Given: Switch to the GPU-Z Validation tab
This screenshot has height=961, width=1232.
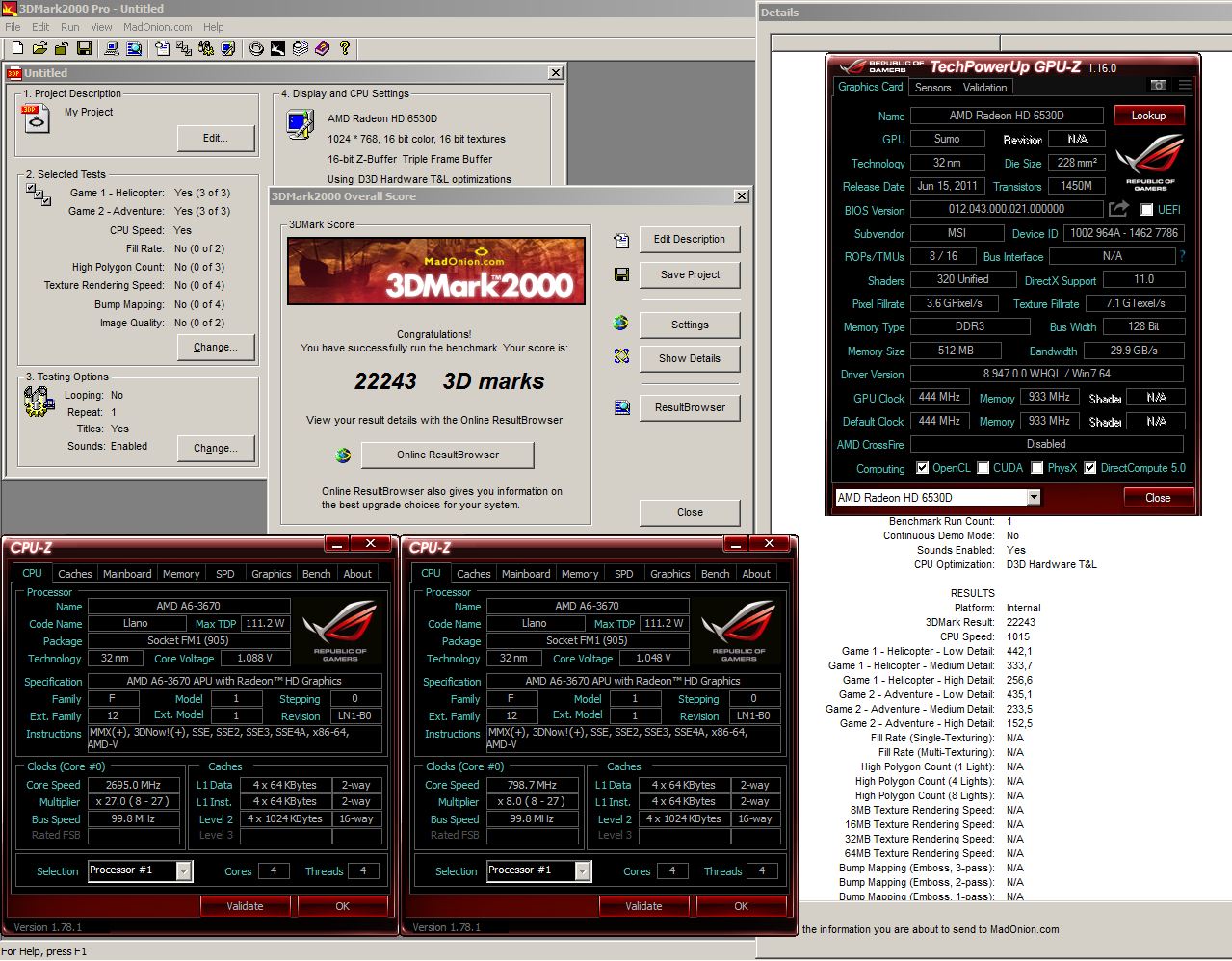Looking at the screenshot, I should point(984,88).
